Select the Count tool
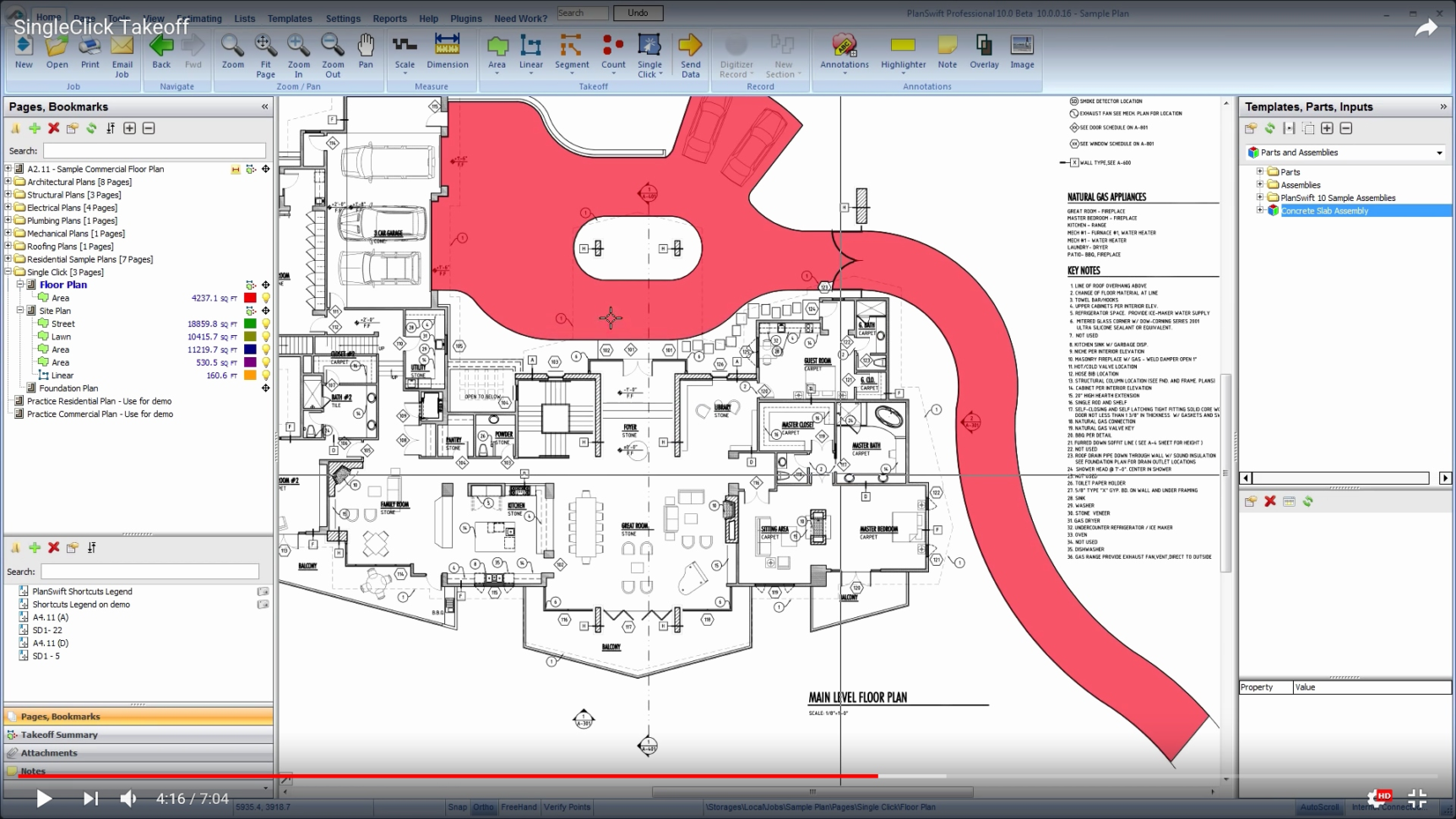The image size is (1456, 819). [612, 53]
